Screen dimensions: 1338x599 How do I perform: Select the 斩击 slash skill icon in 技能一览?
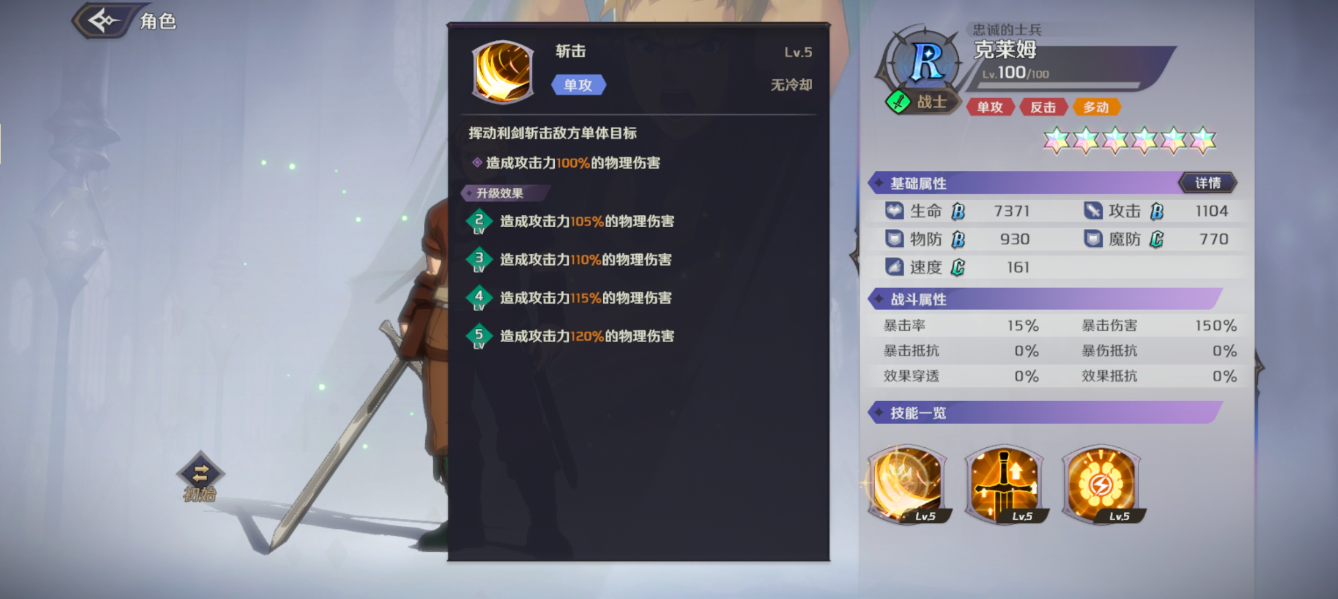(x=907, y=485)
